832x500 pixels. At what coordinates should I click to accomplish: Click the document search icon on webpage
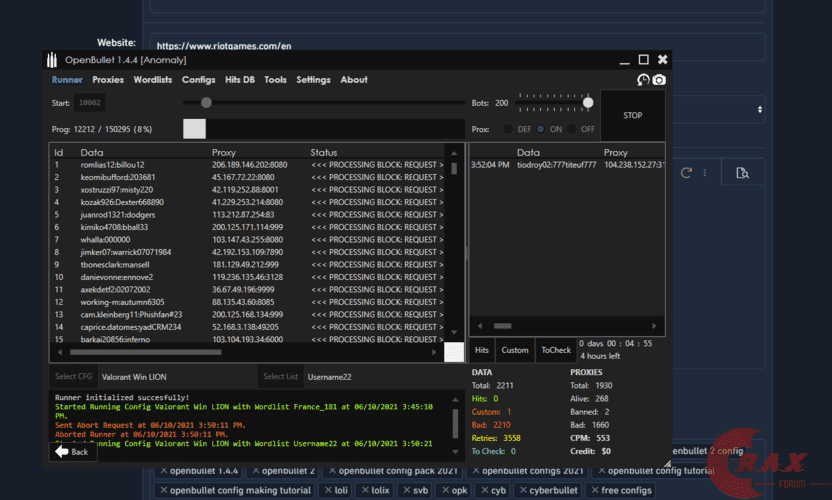(x=742, y=173)
